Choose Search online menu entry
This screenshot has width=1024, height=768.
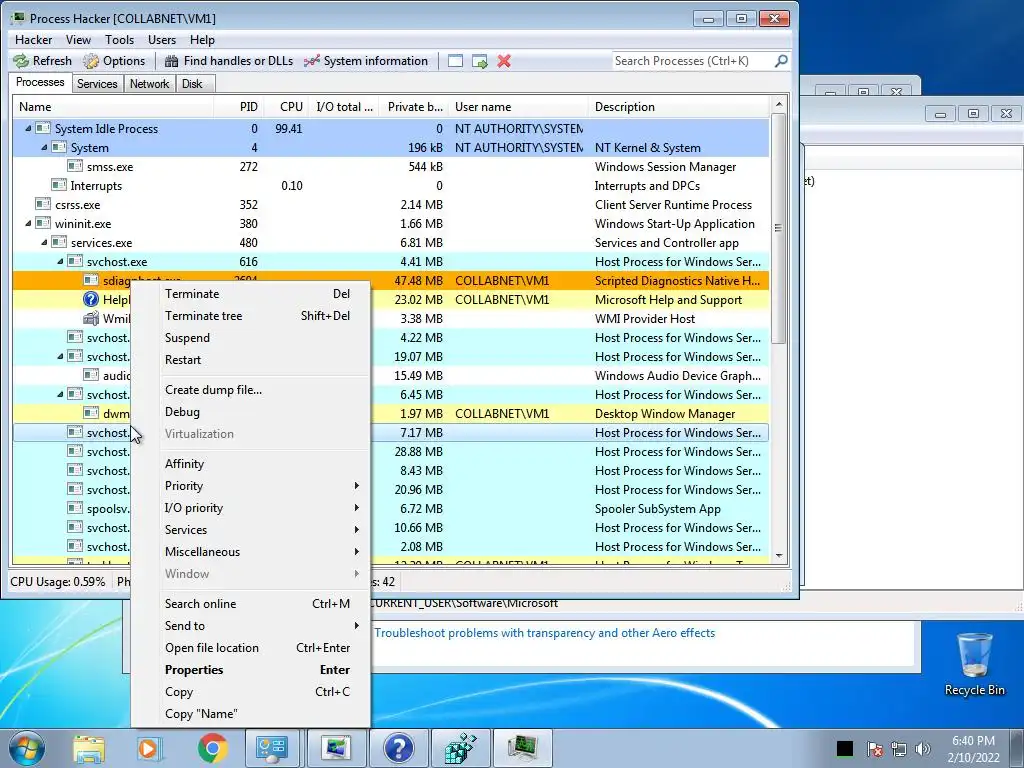264,604
